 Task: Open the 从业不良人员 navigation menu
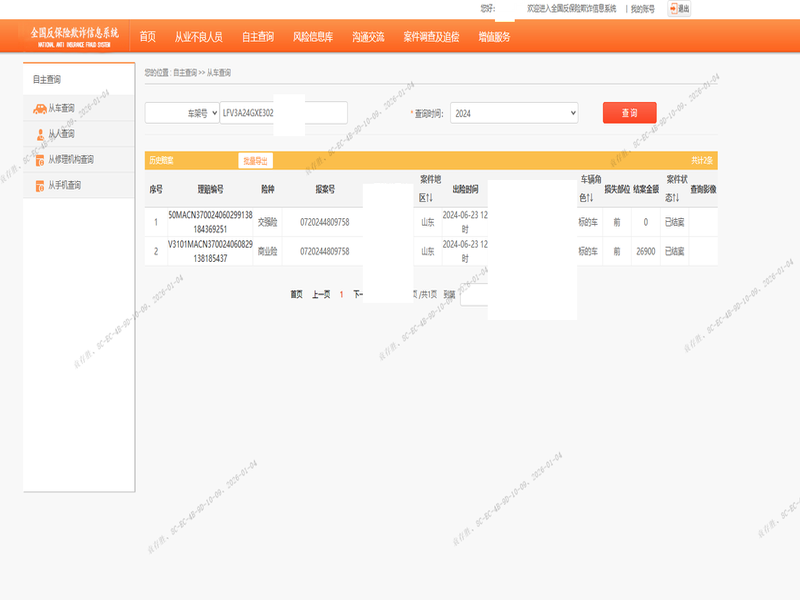(x=198, y=37)
